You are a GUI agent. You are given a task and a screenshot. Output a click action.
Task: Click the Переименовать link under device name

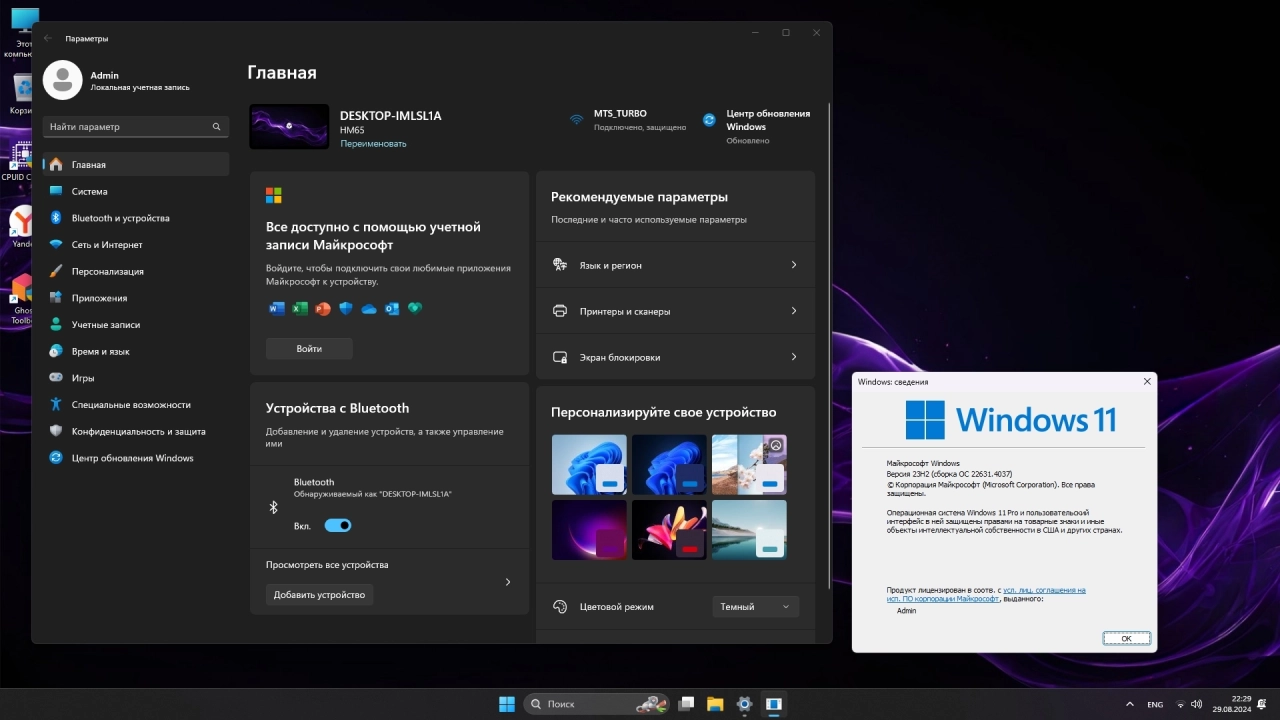pos(373,144)
